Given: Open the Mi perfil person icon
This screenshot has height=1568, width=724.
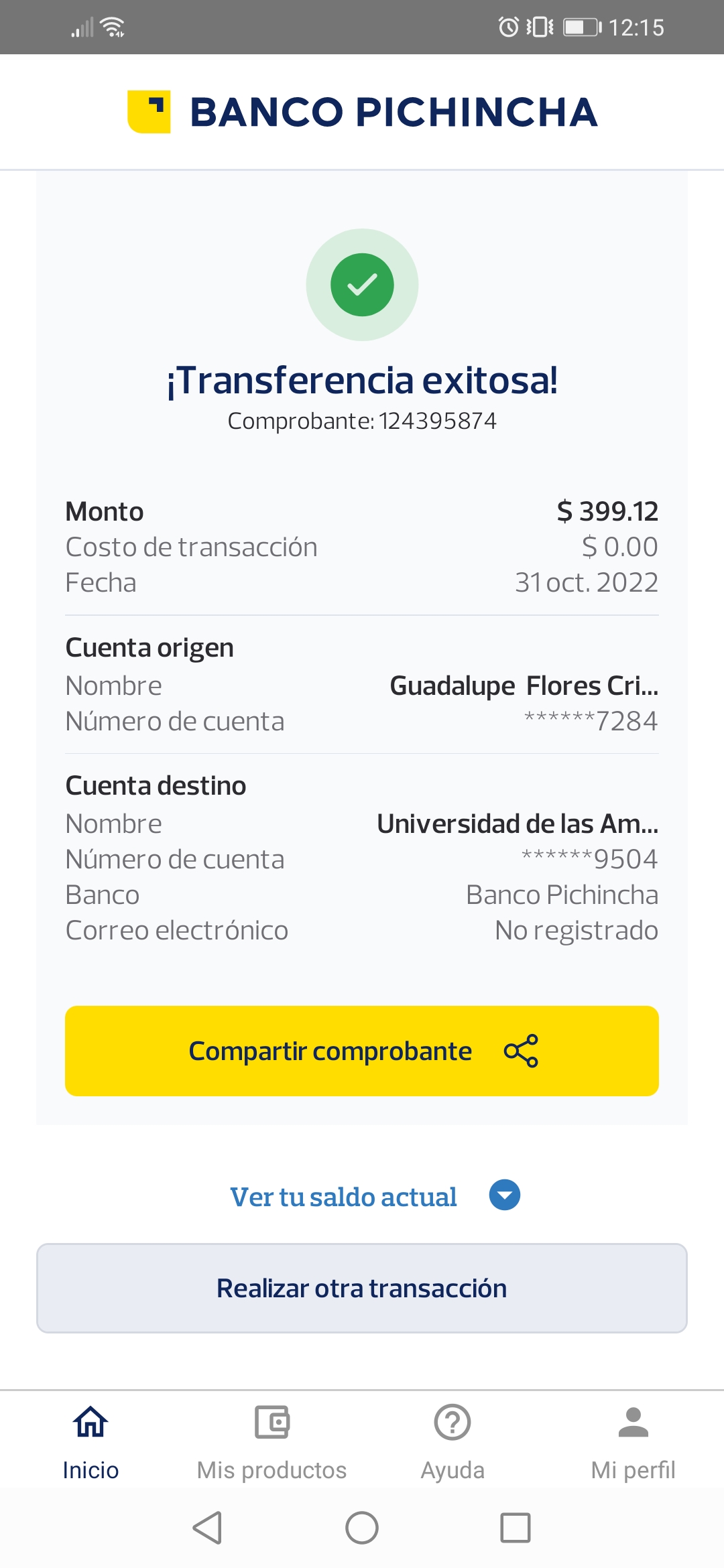Looking at the screenshot, I should click(x=633, y=1422).
